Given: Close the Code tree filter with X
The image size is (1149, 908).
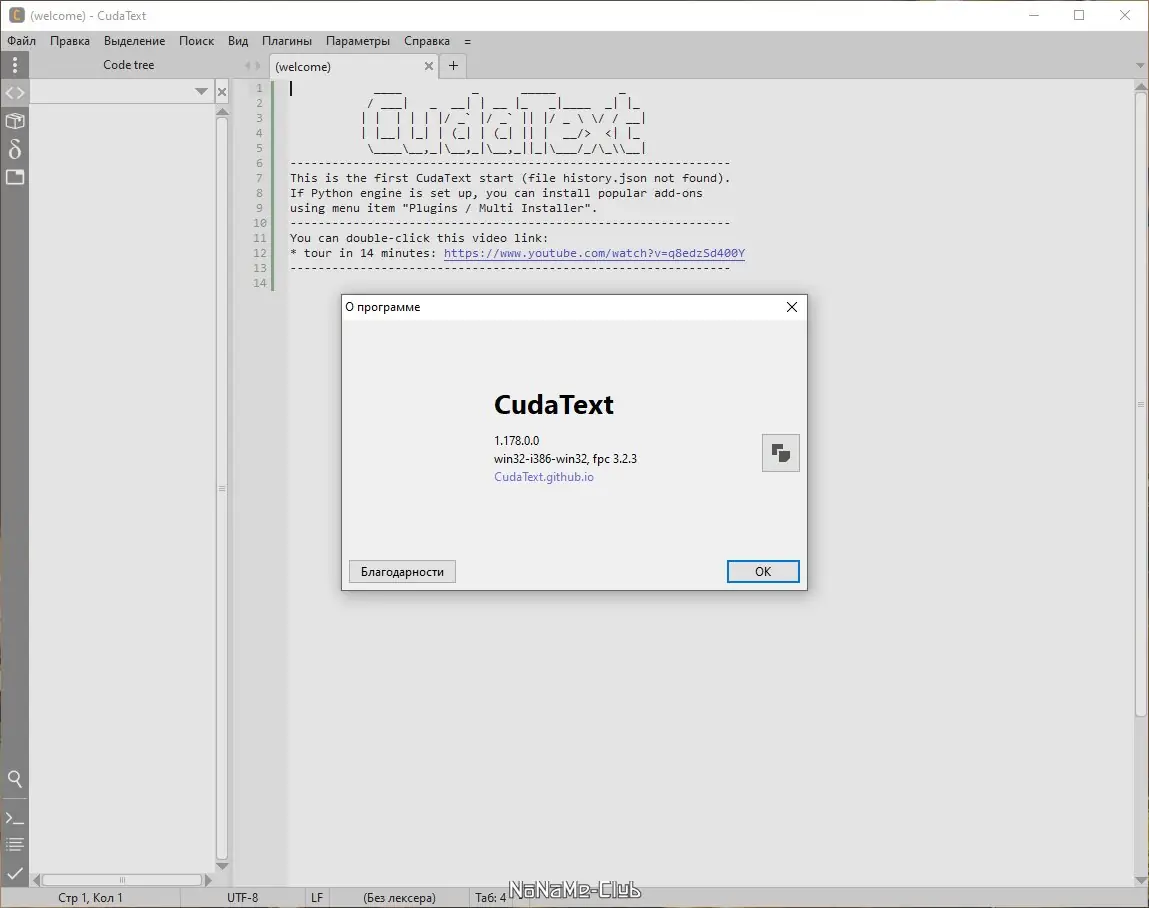Looking at the screenshot, I should [x=222, y=92].
